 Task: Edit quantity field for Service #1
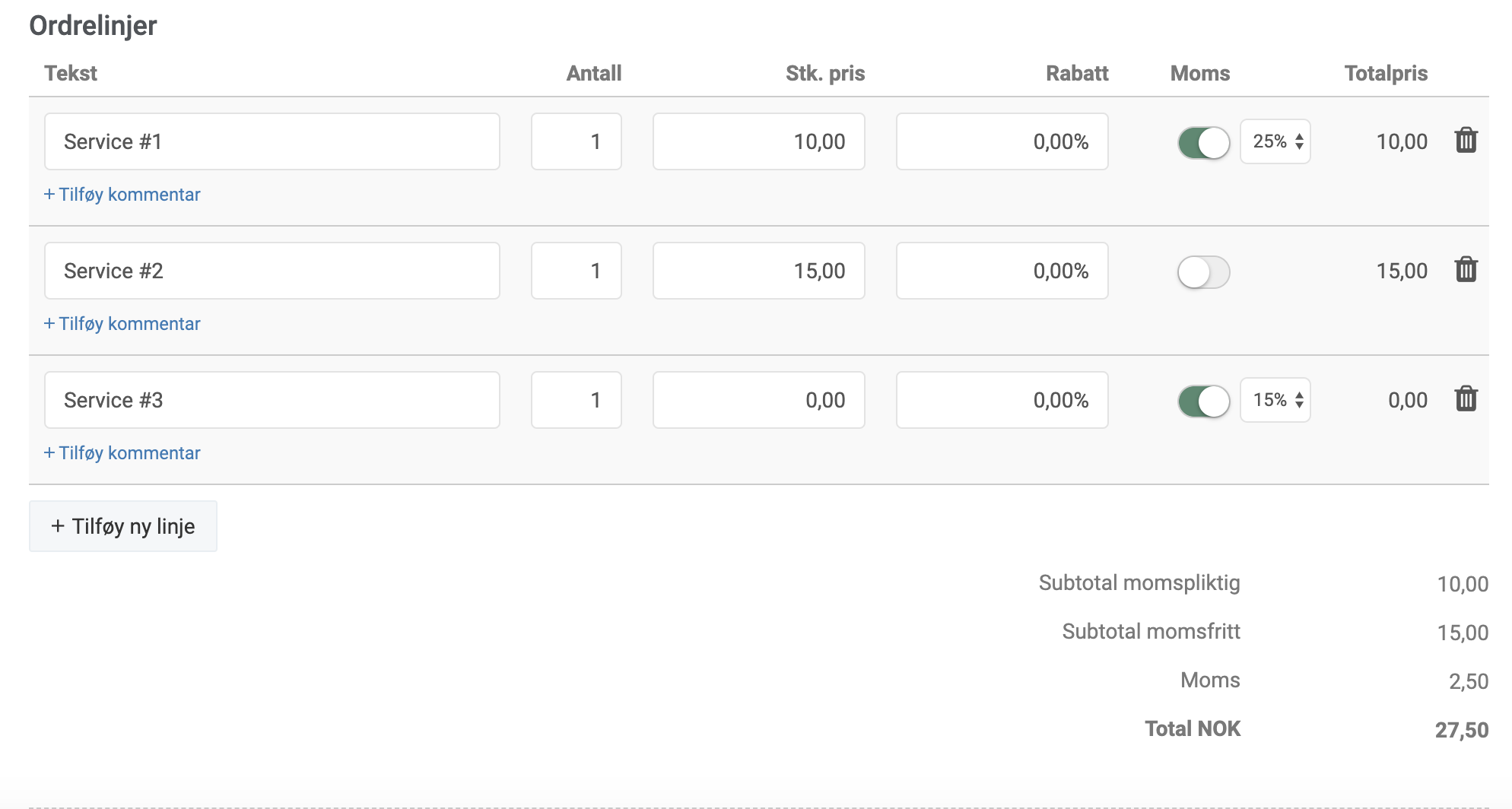pyautogui.click(x=577, y=141)
